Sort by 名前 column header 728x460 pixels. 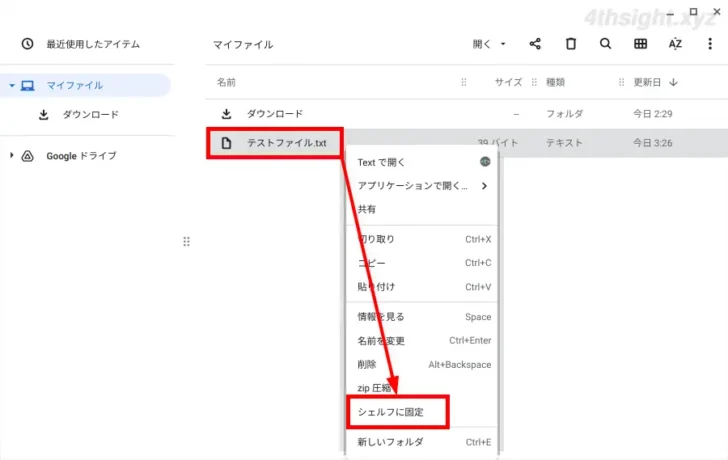226,82
